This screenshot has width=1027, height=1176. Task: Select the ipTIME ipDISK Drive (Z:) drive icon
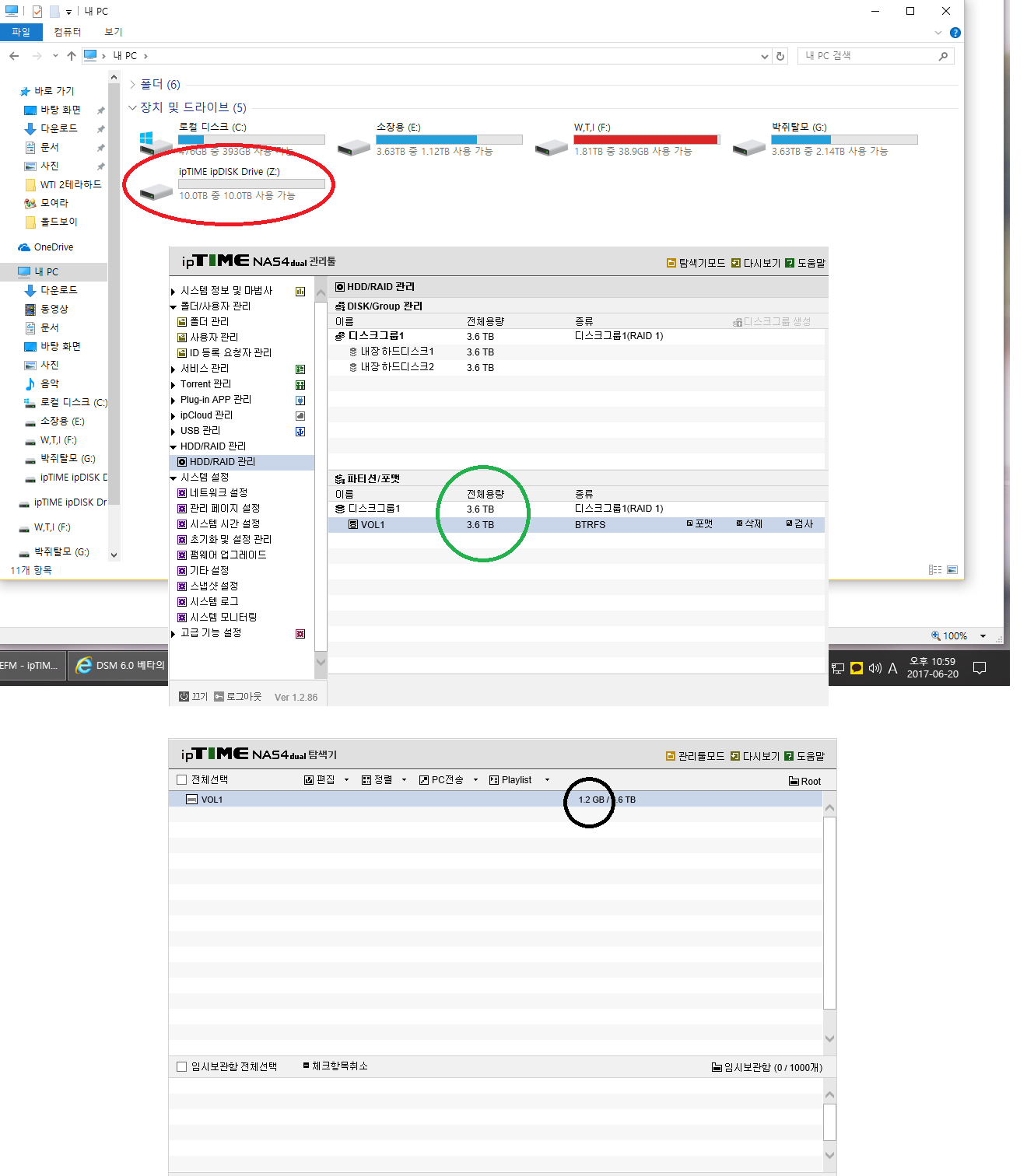(156, 191)
